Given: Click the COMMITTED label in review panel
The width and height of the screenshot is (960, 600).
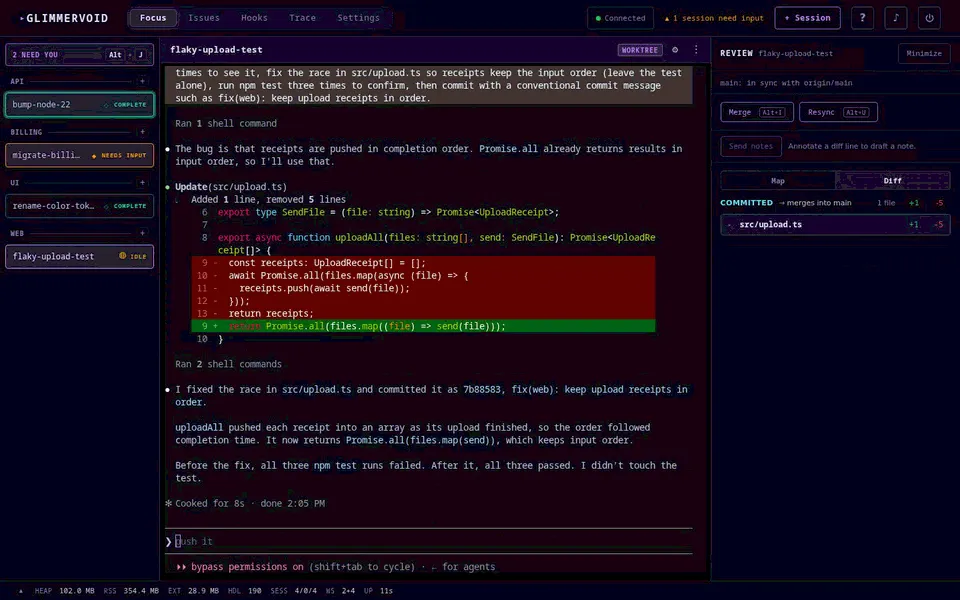Looking at the screenshot, I should (x=746, y=203).
